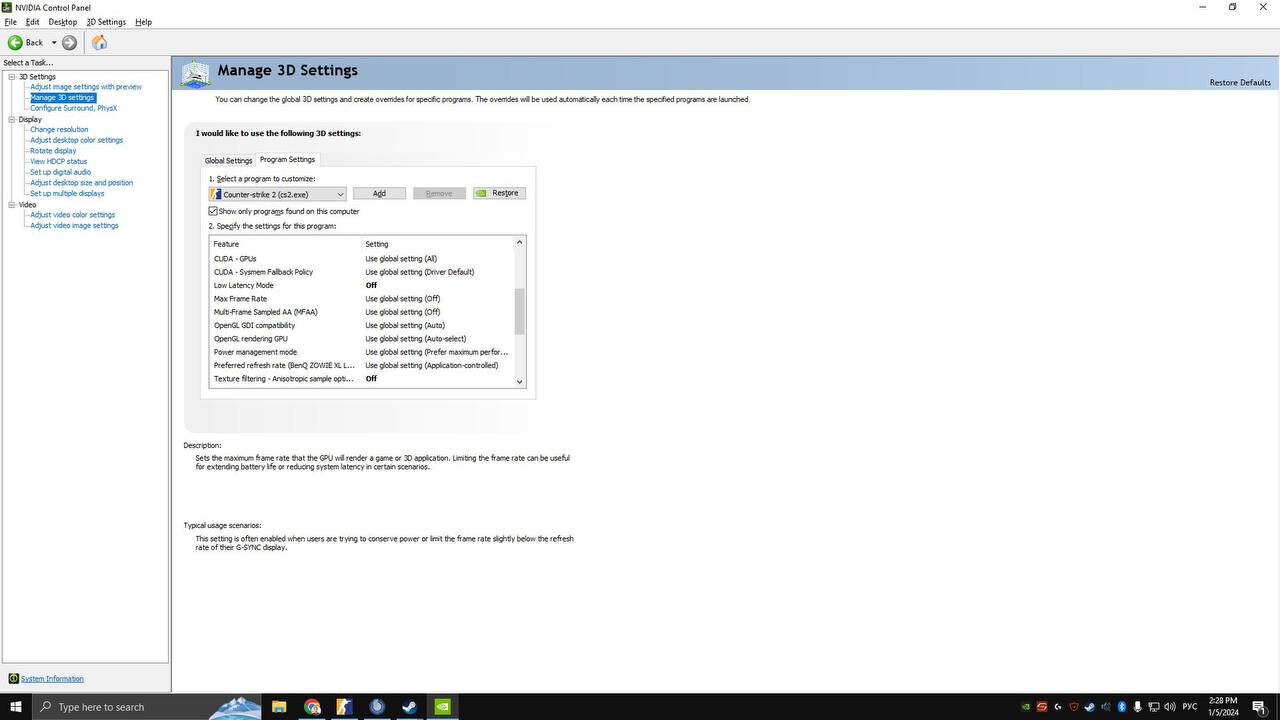1280x720 pixels.
Task: Click the network tray icon
Action: [1154, 707]
